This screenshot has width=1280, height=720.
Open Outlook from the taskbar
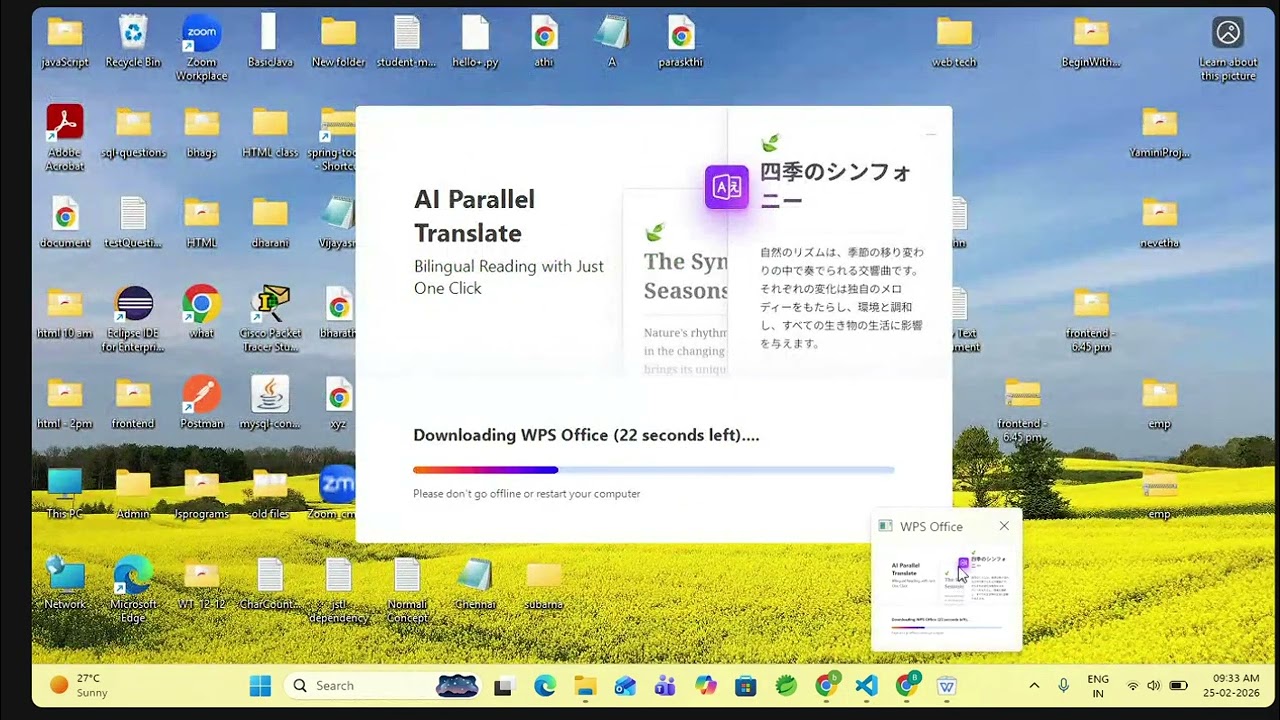coord(625,686)
